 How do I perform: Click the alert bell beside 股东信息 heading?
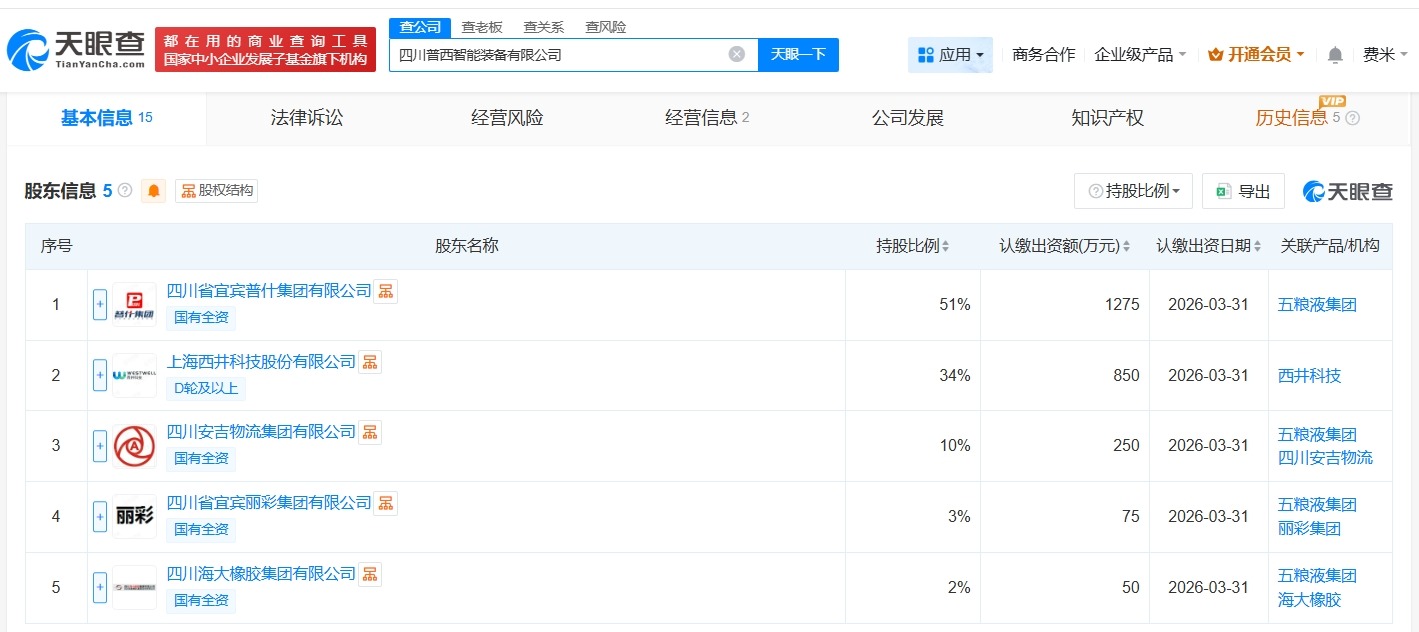click(x=152, y=190)
